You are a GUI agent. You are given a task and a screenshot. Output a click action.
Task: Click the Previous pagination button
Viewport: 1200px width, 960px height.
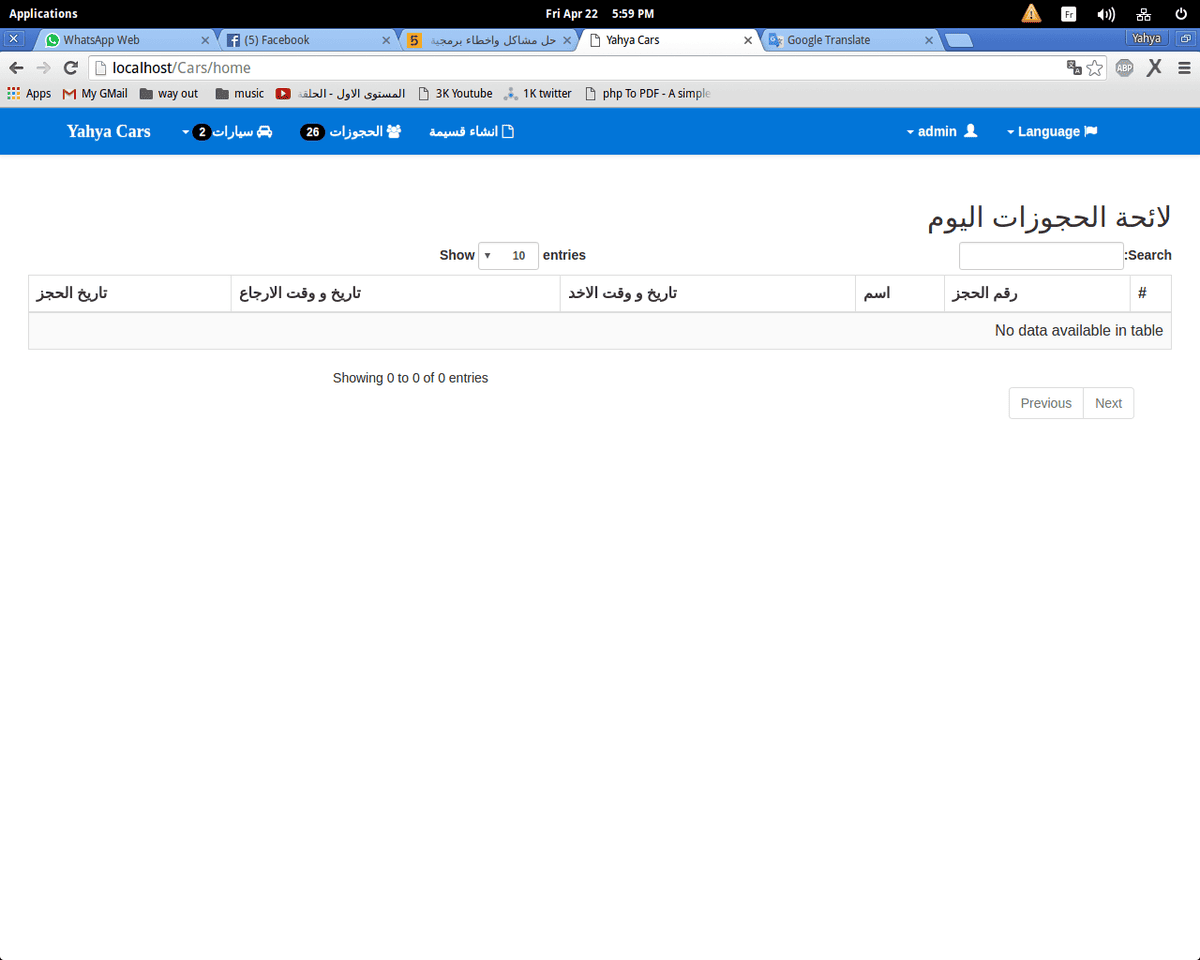(x=1046, y=403)
